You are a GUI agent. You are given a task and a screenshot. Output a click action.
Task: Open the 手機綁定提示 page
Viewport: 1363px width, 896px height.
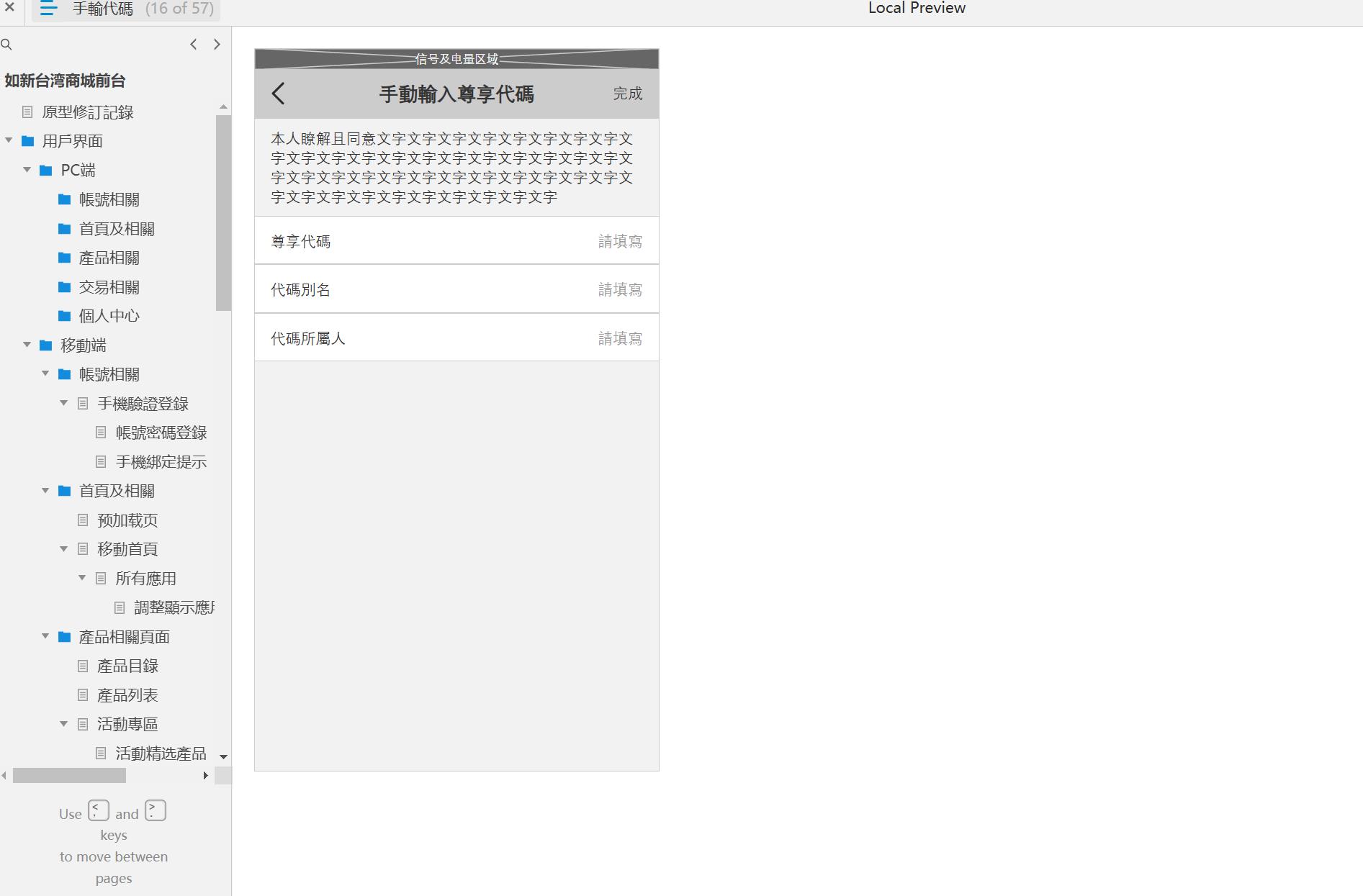click(x=161, y=462)
